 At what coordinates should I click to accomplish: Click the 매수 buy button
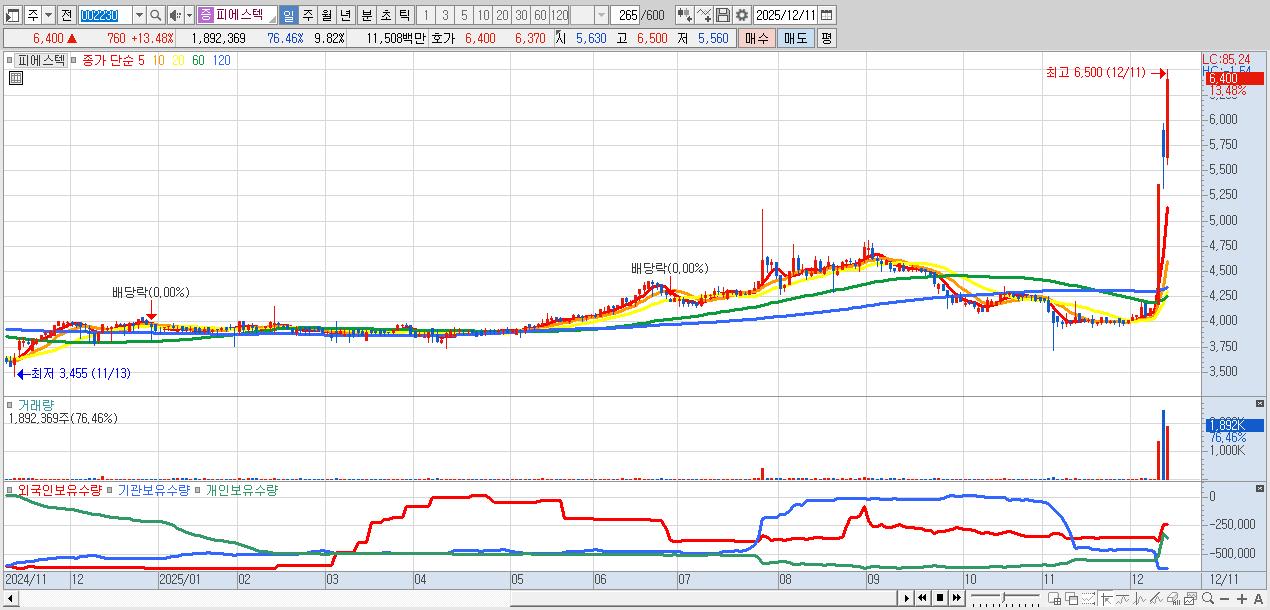pyautogui.click(x=757, y=38)
